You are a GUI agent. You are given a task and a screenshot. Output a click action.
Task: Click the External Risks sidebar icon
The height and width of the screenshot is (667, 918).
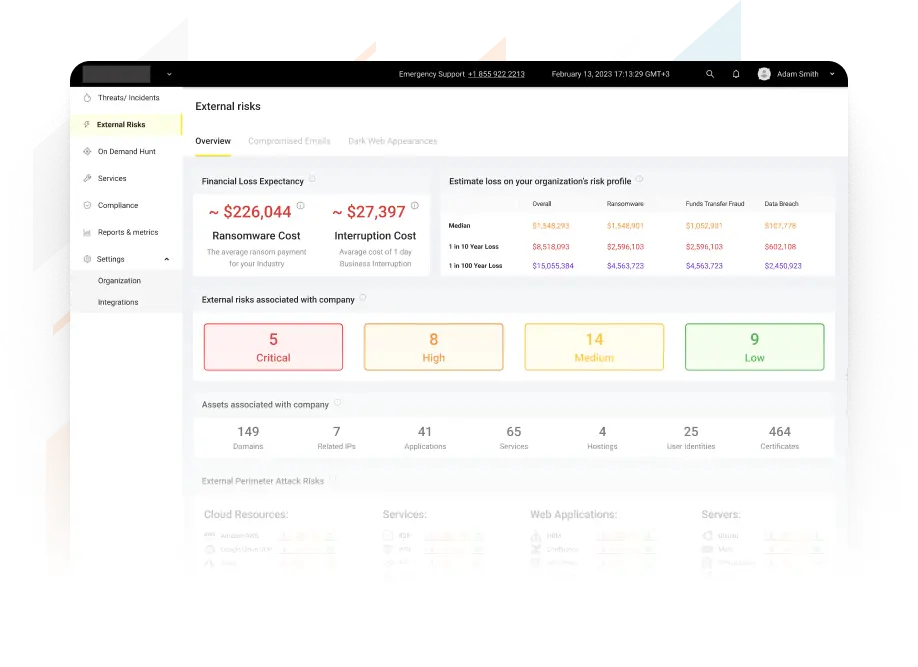(87, 124)
